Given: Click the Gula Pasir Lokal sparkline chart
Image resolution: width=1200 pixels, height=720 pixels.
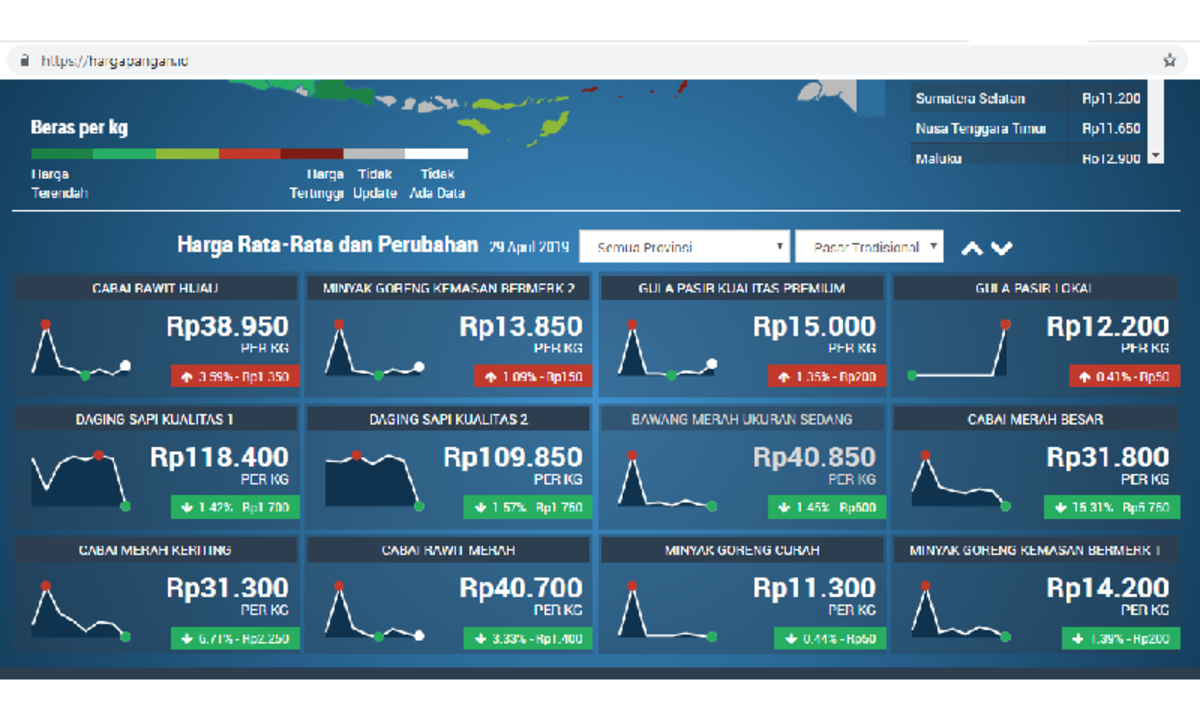Looking at the screenshot, I should click(959, 349).
